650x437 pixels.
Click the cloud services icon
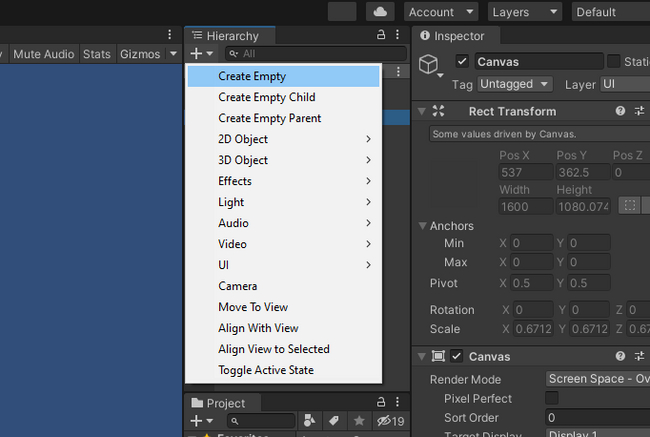tap(379, 12)
